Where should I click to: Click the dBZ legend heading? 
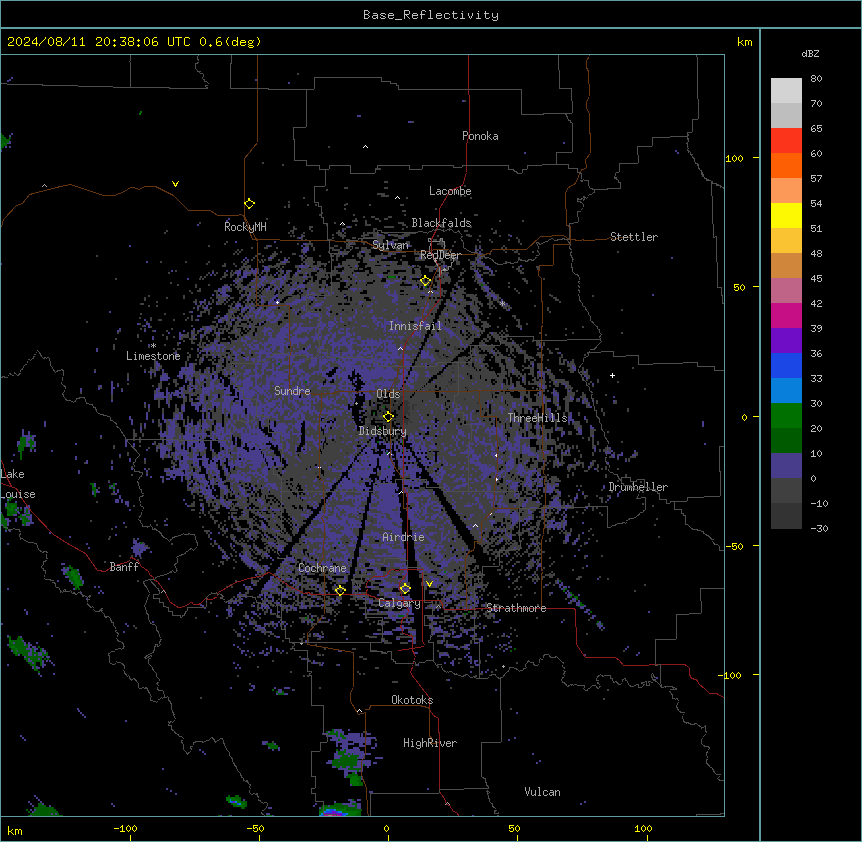click(x=810, y=54)
